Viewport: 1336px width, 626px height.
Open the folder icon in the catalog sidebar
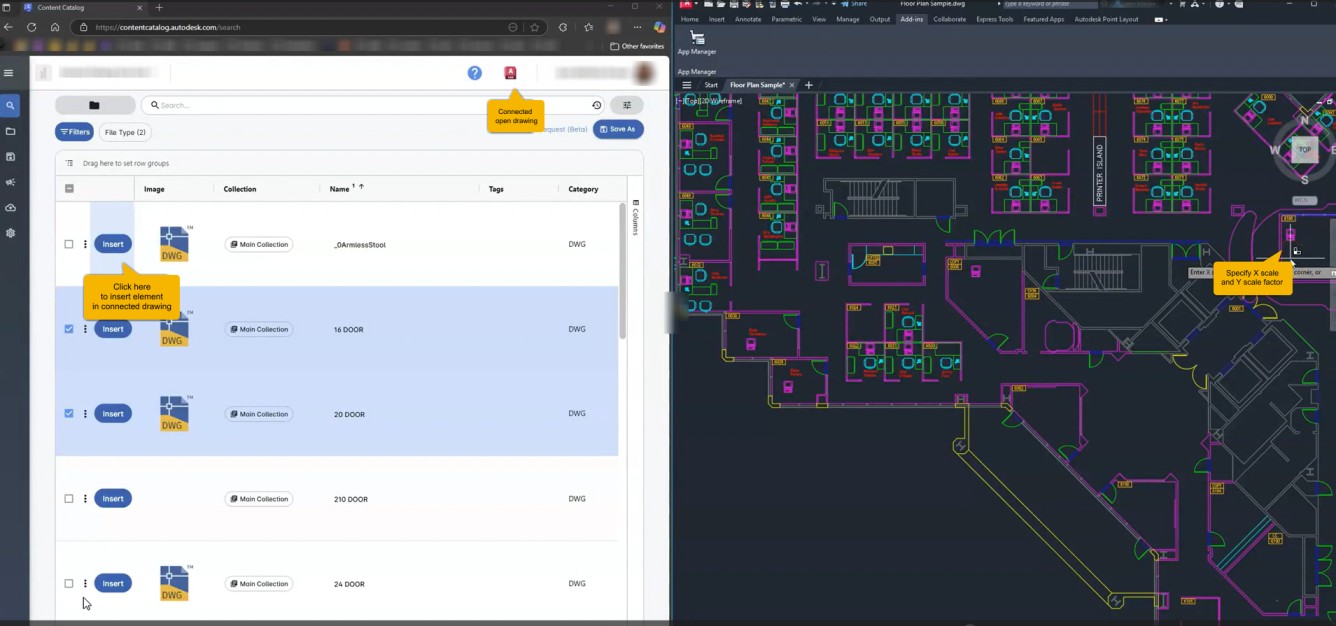pos(10,131)
